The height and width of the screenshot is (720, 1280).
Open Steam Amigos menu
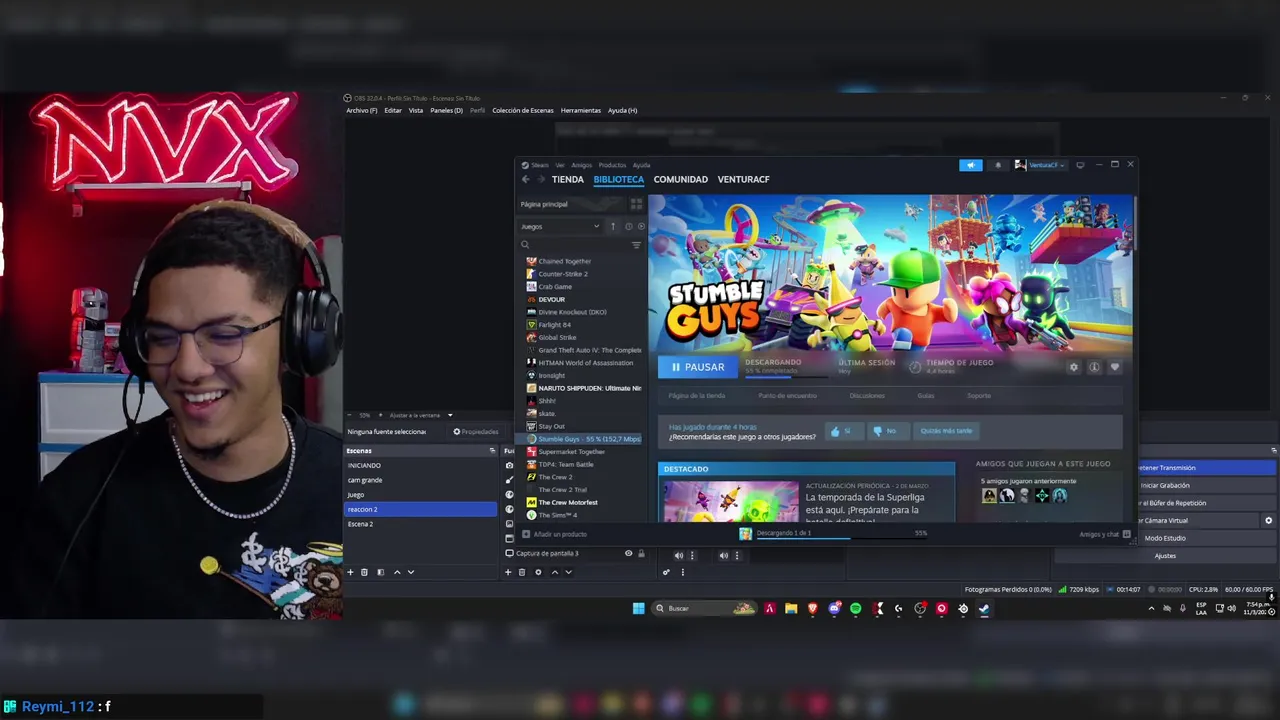pyautogui.click(x=581, y=165)
